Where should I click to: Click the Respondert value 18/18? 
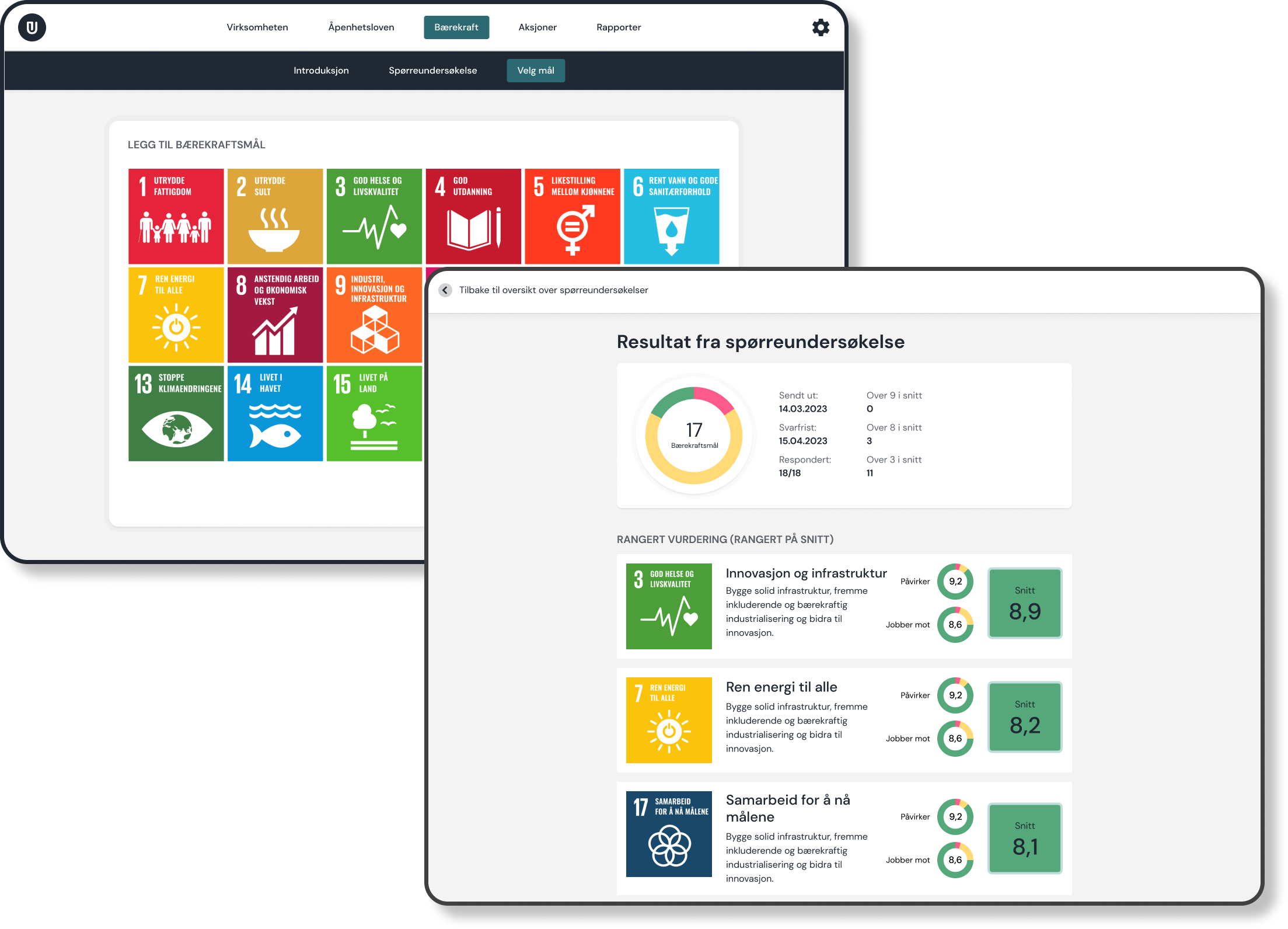(790, 473)
